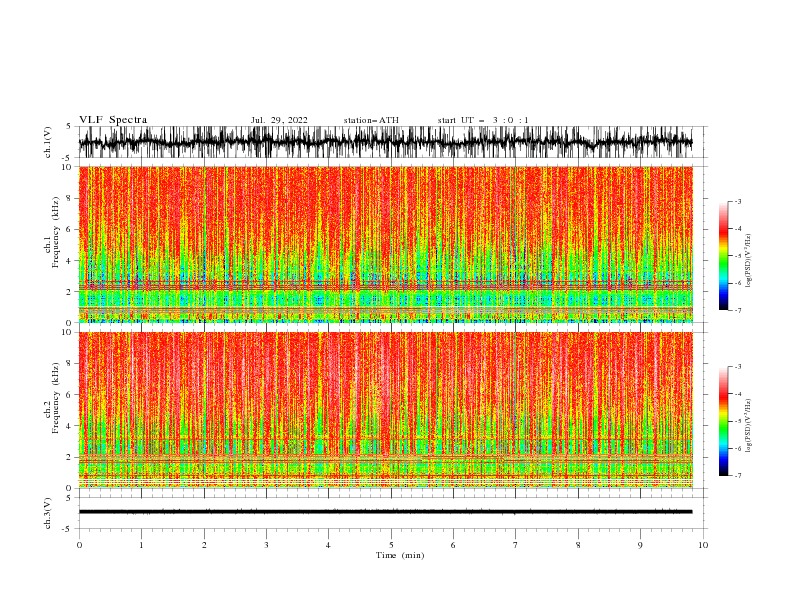Click time axis tick label "9"
Image resolution: width=792 pixels, height=612 pixels.
point(640,545)
